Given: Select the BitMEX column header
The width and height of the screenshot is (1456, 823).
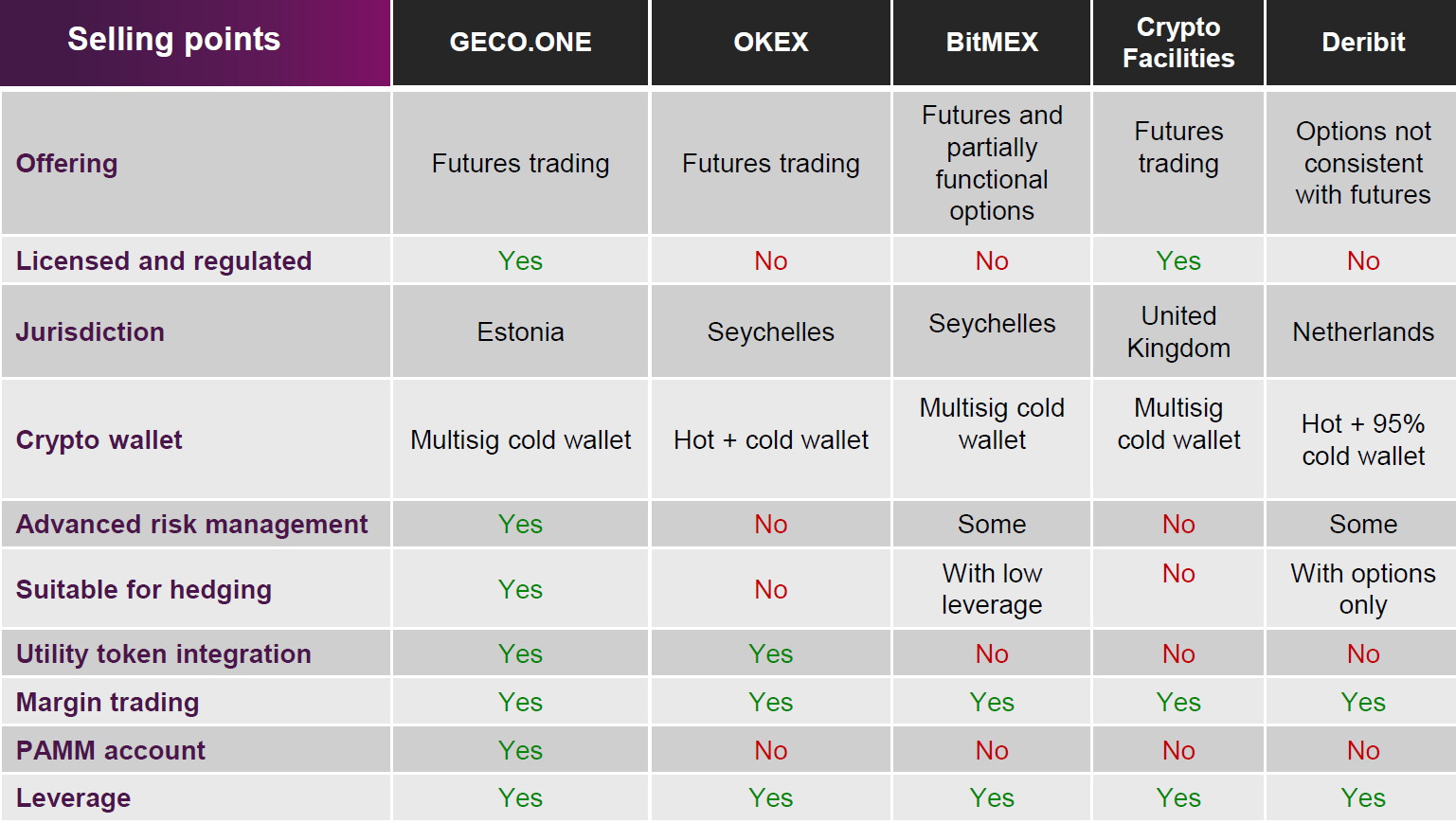Looking at the screenshot, I should click(992, 42).
